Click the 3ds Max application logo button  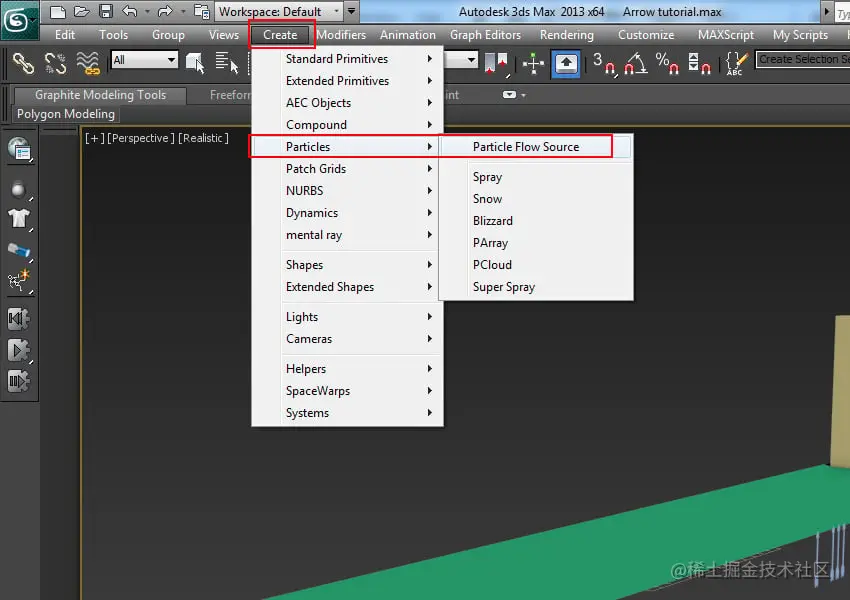pyautogui.click(x=19, y=21)
